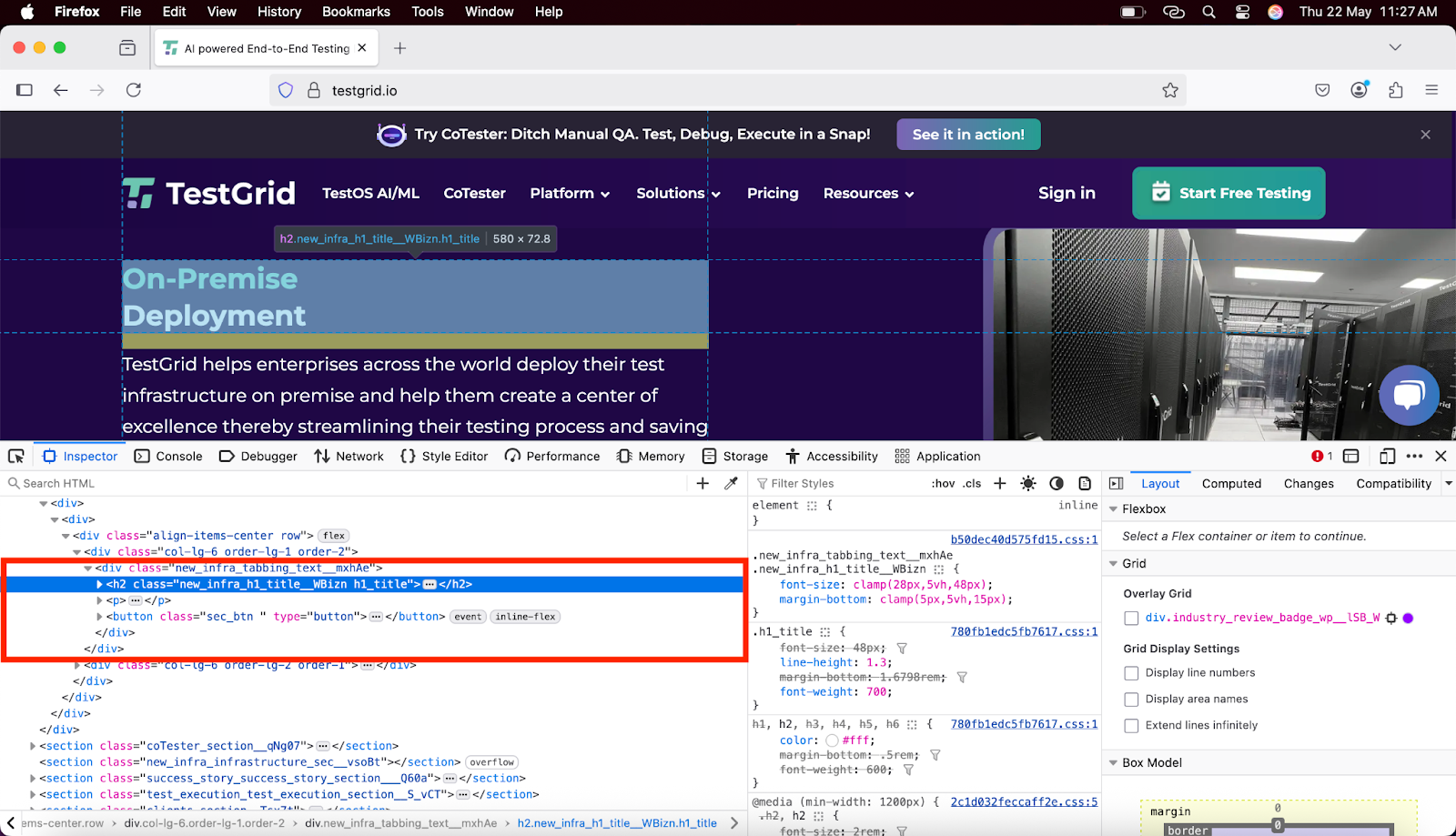Collapse the Box Model section
1456x836 pixels.
pos(1113,763)
